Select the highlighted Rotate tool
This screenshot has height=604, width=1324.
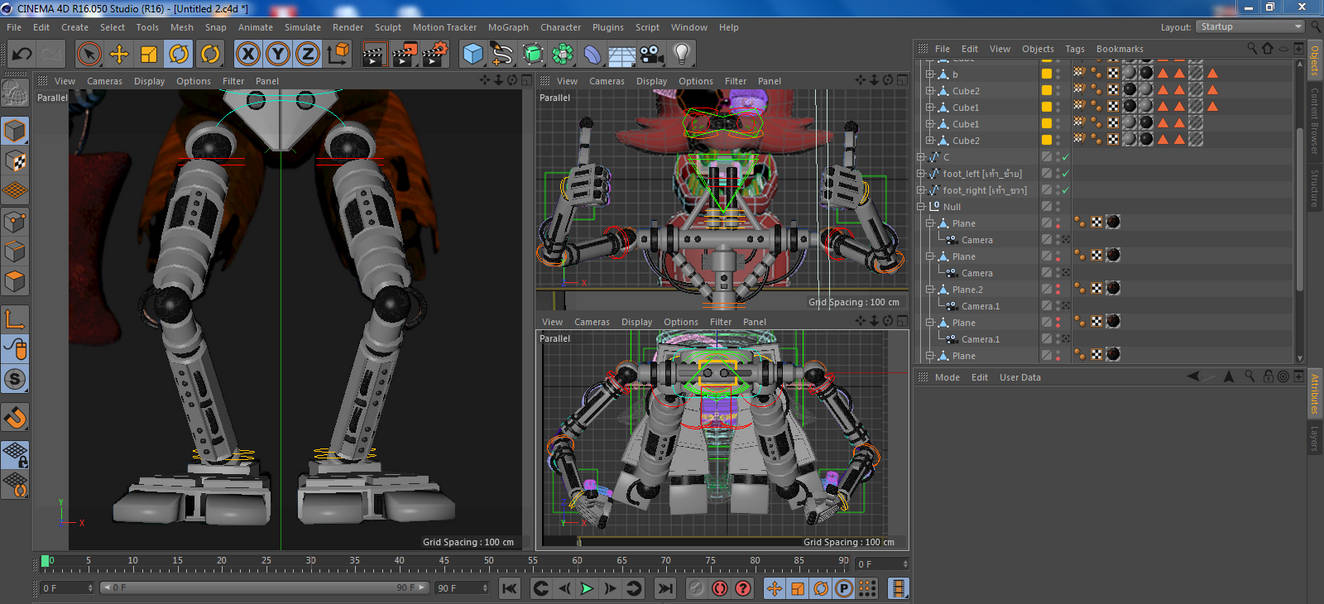pos(179,54)
